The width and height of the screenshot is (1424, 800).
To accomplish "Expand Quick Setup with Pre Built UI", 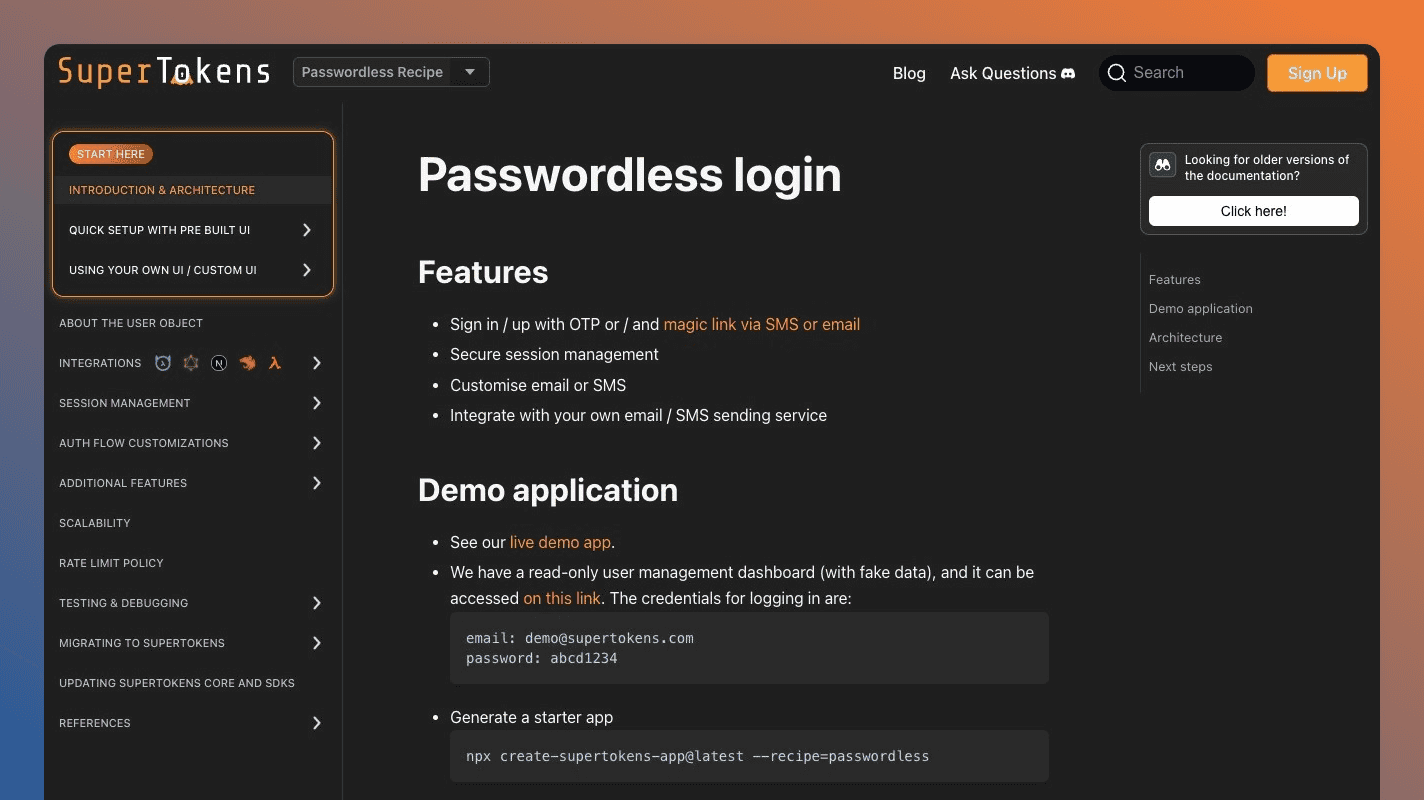I will (x=306, y=230).
